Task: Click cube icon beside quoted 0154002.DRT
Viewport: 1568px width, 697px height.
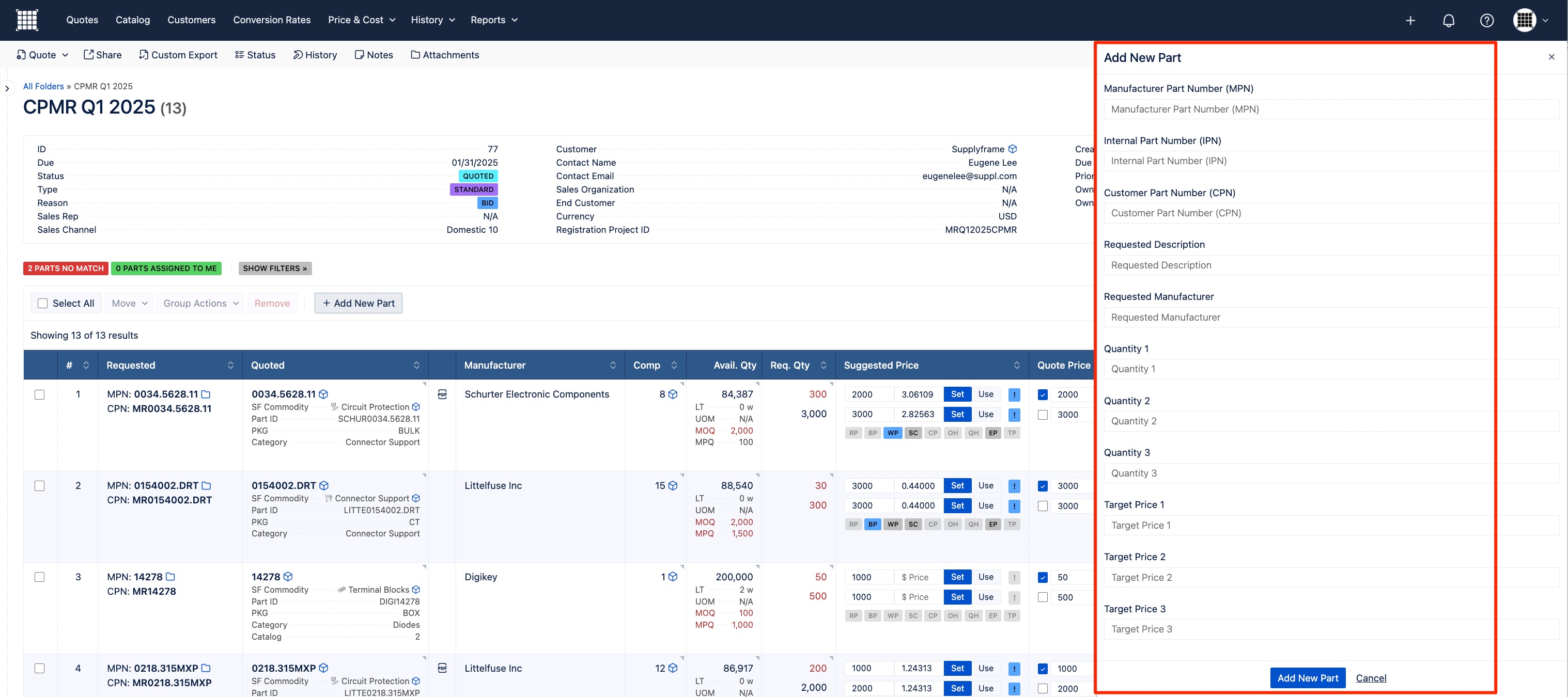Action: 324,485
